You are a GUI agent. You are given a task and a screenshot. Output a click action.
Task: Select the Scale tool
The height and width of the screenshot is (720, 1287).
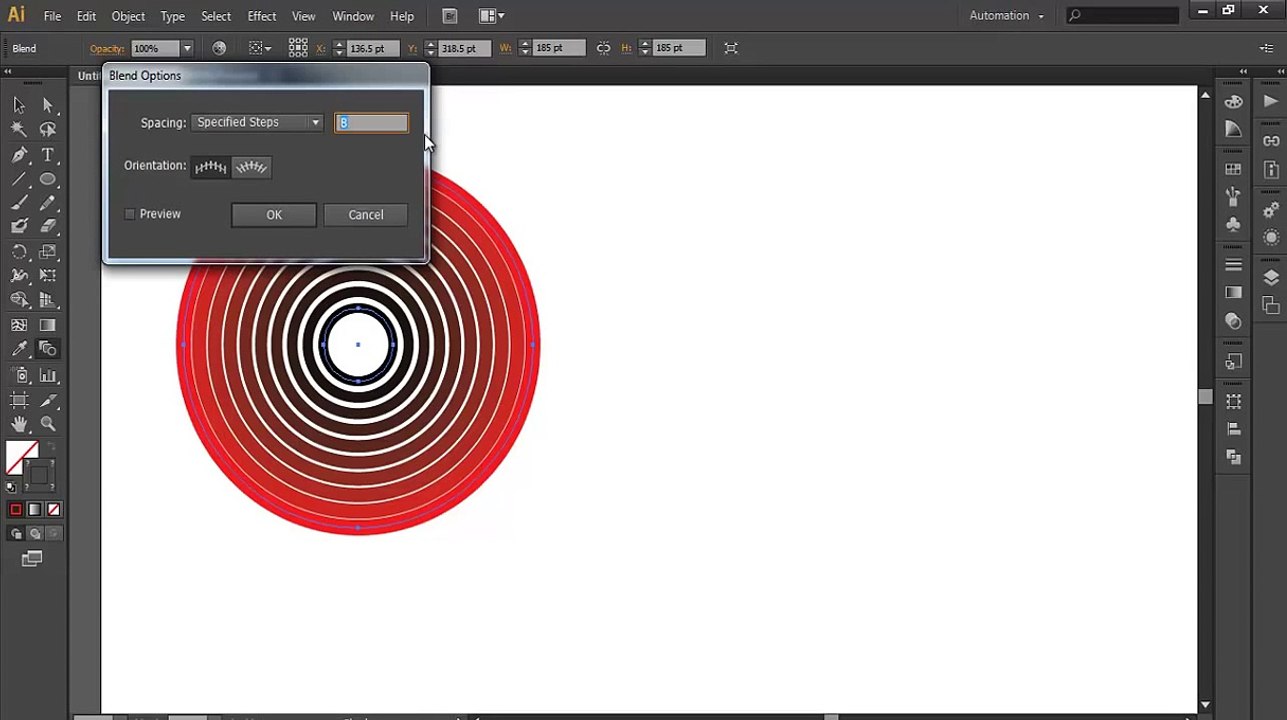pos(47,252)
